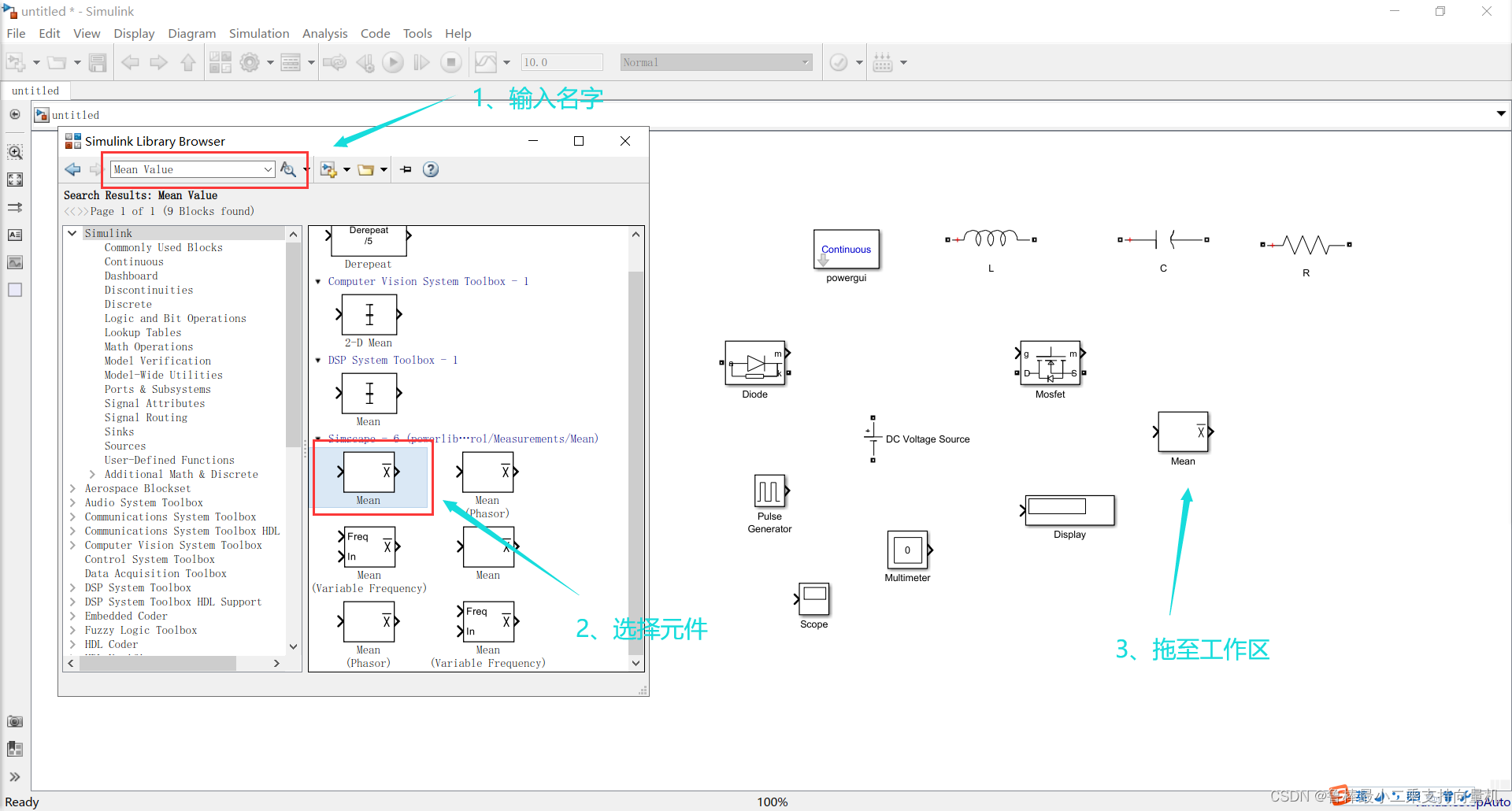Click the Step Forward simulation button

[x=422, y=62]
